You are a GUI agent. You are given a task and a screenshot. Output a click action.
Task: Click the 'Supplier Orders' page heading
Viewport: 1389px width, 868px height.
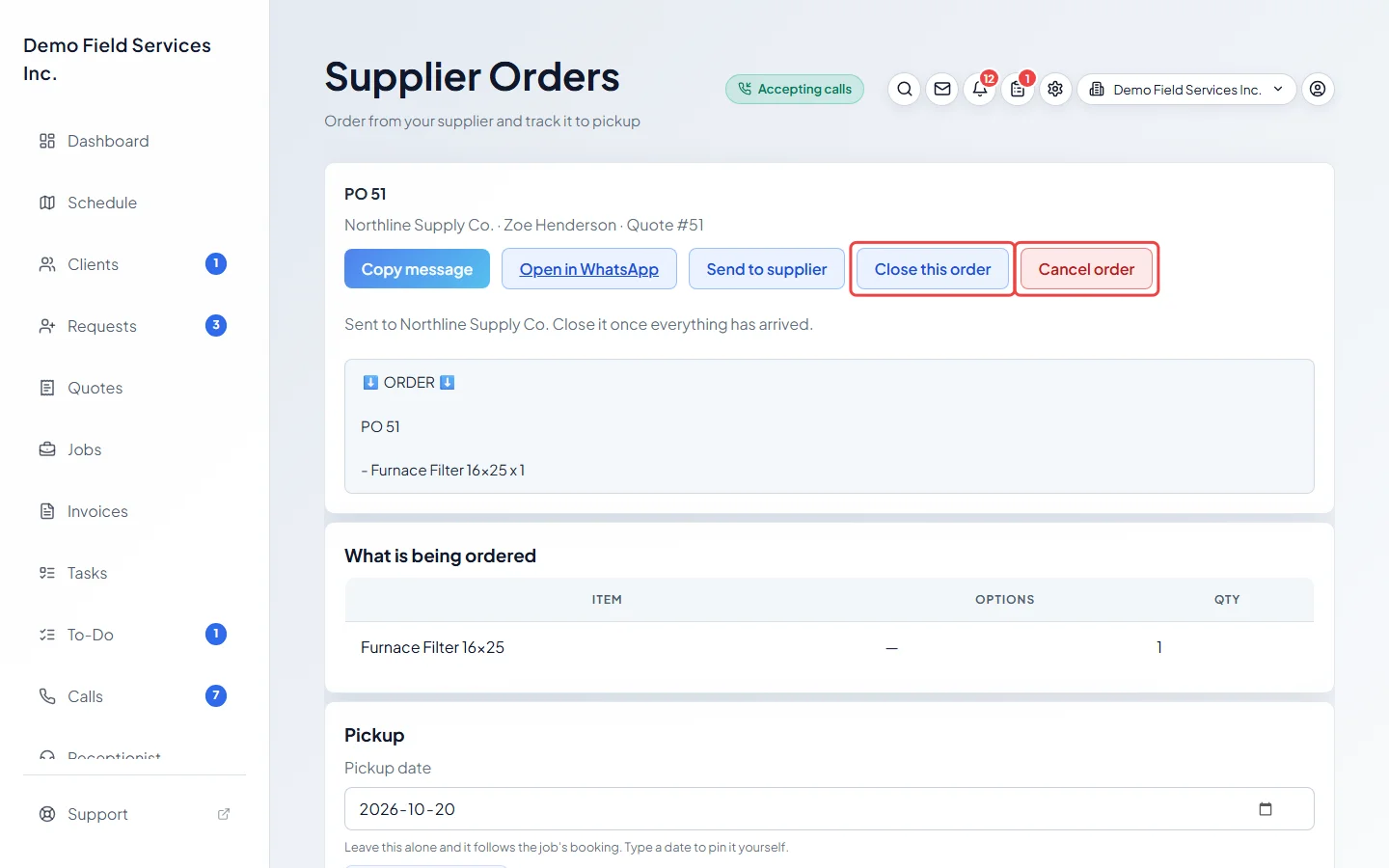(472, 77)
